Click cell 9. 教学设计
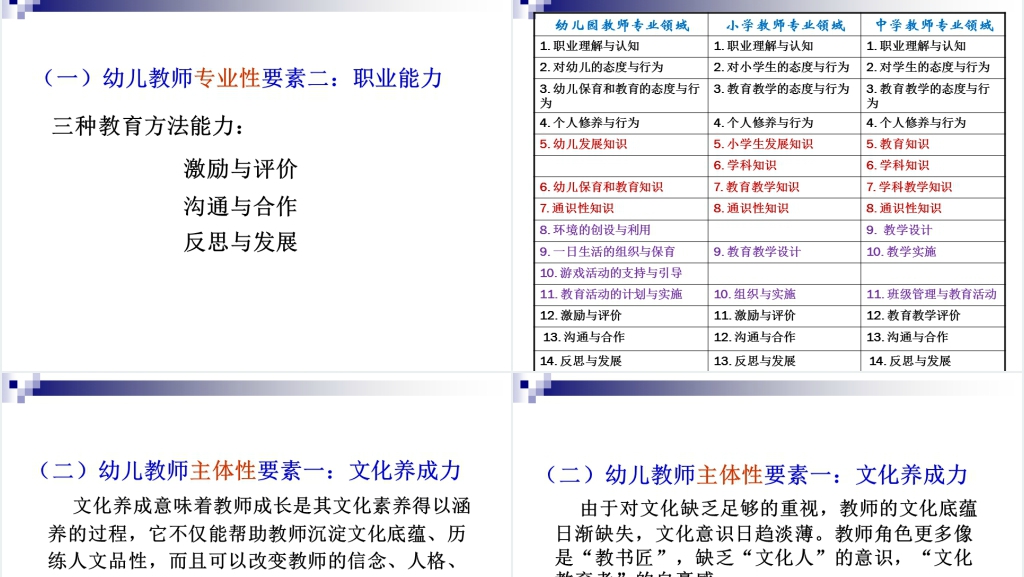Screen dimensions: 1024x577 pyautogui.click(x=933, y=230)
